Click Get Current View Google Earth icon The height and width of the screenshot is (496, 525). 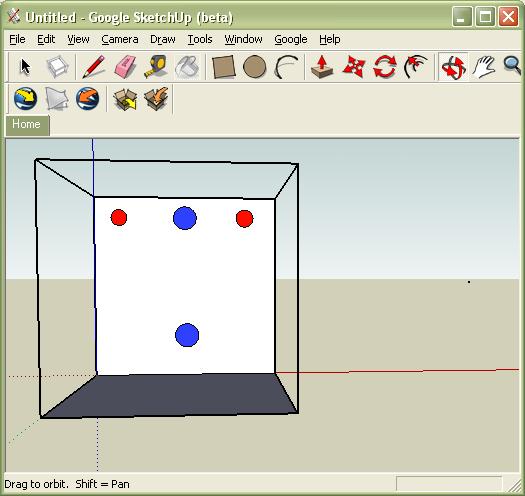coord(25,98)
